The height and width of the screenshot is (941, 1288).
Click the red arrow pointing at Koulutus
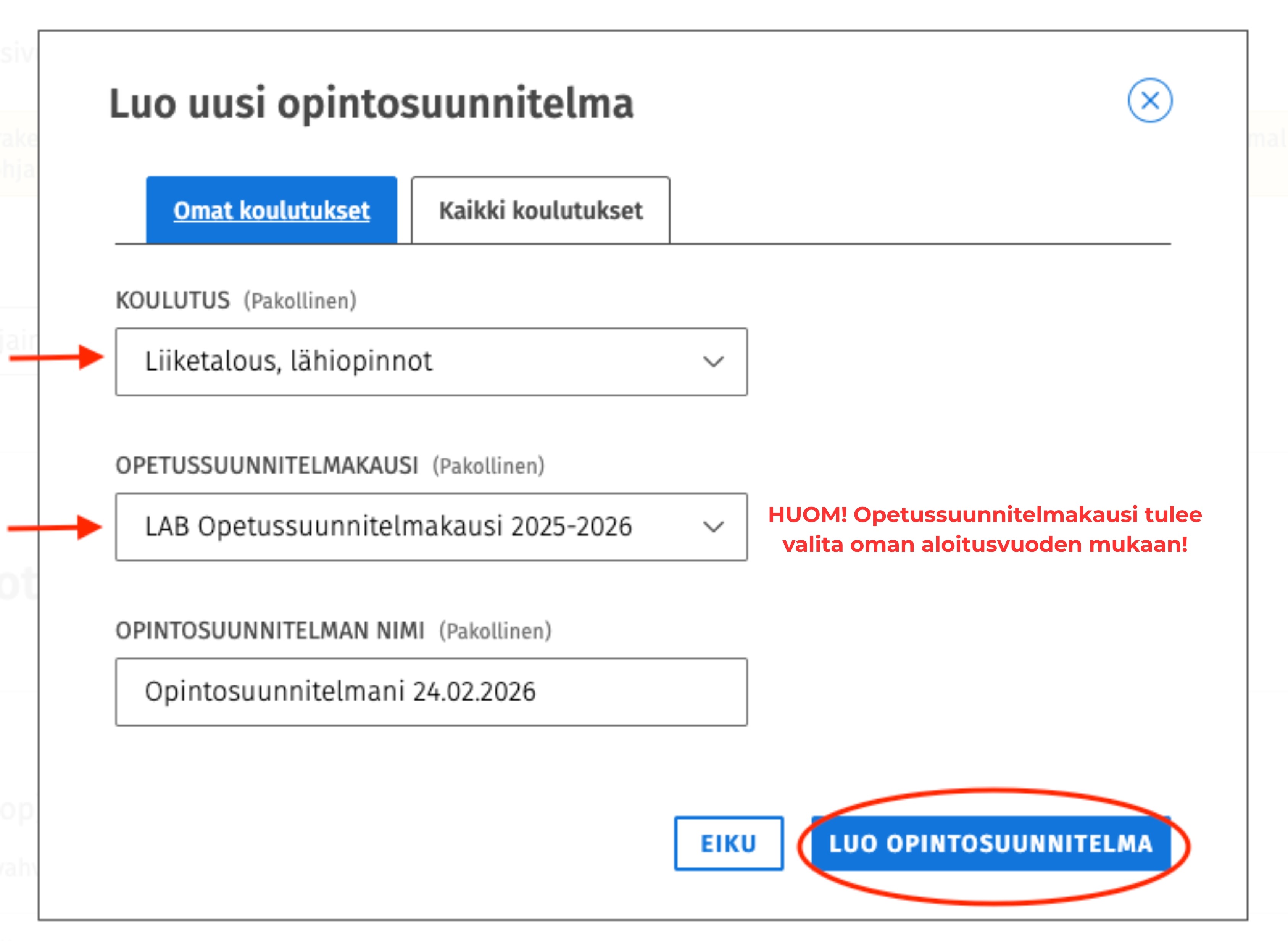56,357
